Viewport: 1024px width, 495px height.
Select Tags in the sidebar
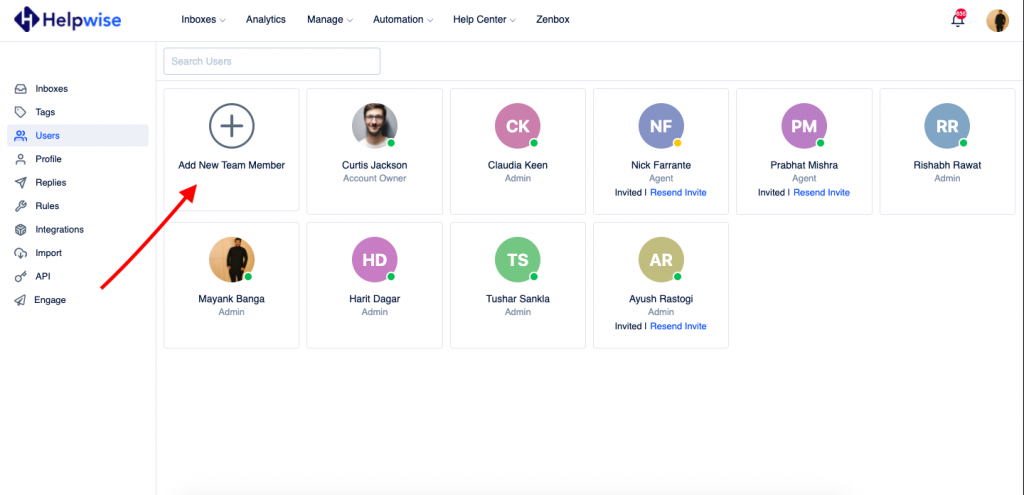[46, 112]
